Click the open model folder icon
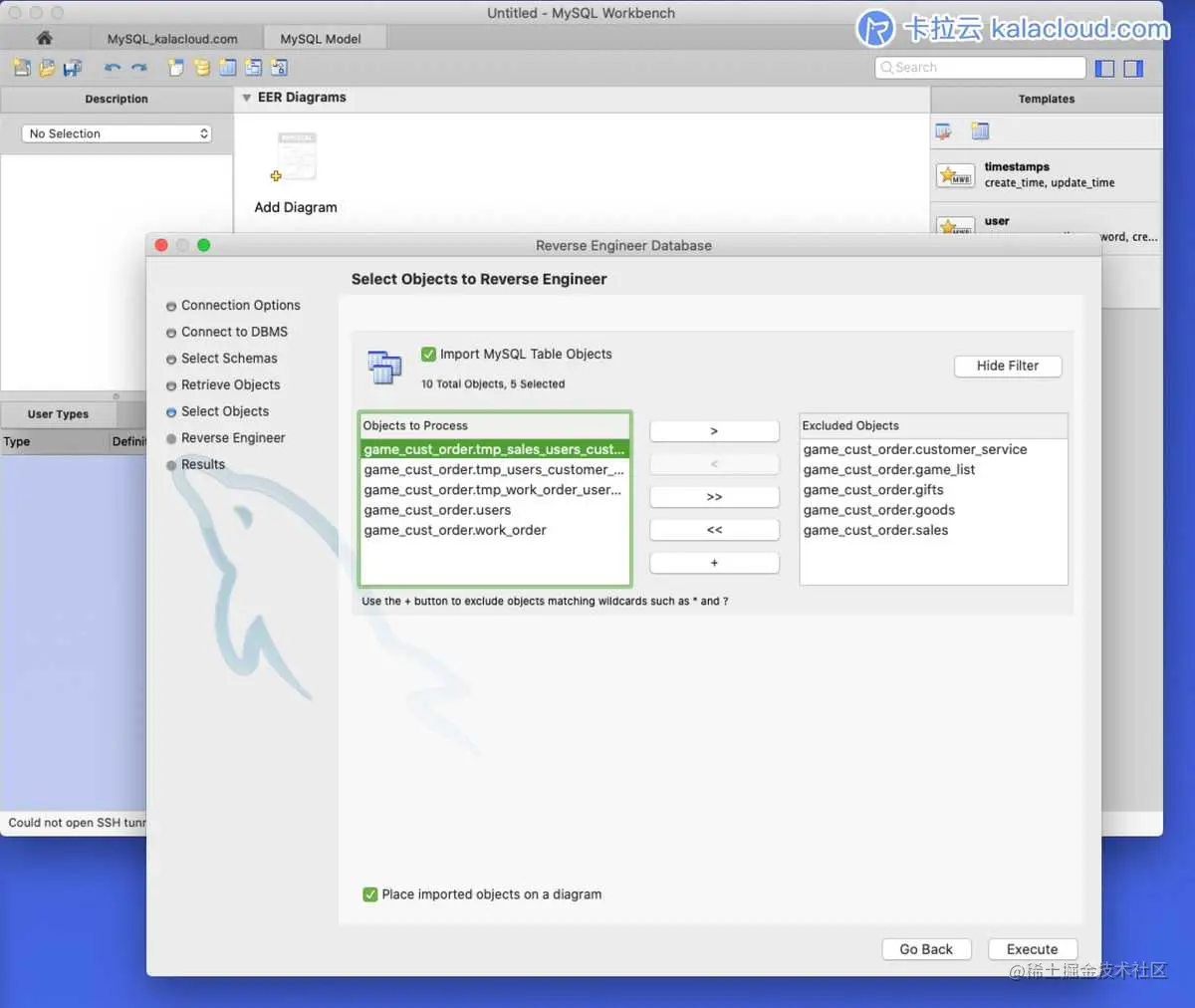Screen dimensions: 1195x1008 [x=47, y=68]
